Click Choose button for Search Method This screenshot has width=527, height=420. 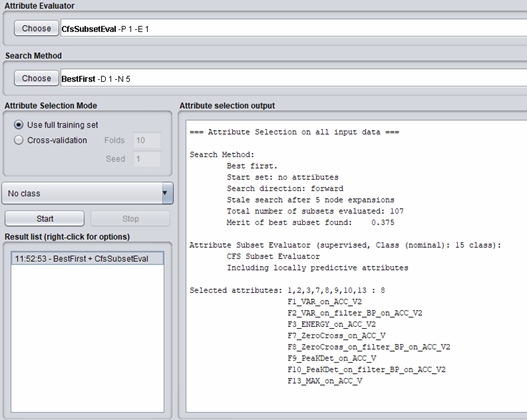click(x=36, y=78)
